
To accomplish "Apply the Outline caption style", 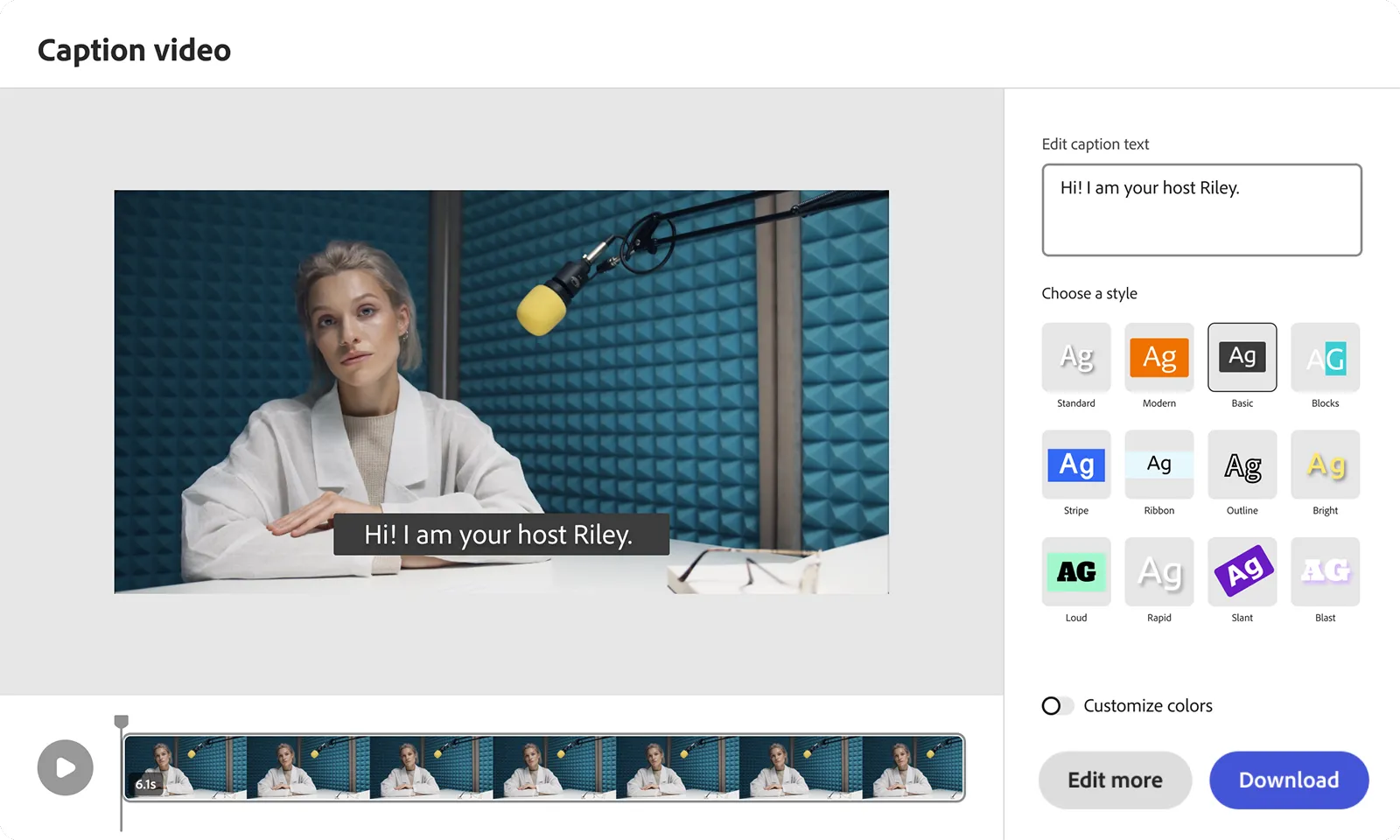I will point(1242,465).
